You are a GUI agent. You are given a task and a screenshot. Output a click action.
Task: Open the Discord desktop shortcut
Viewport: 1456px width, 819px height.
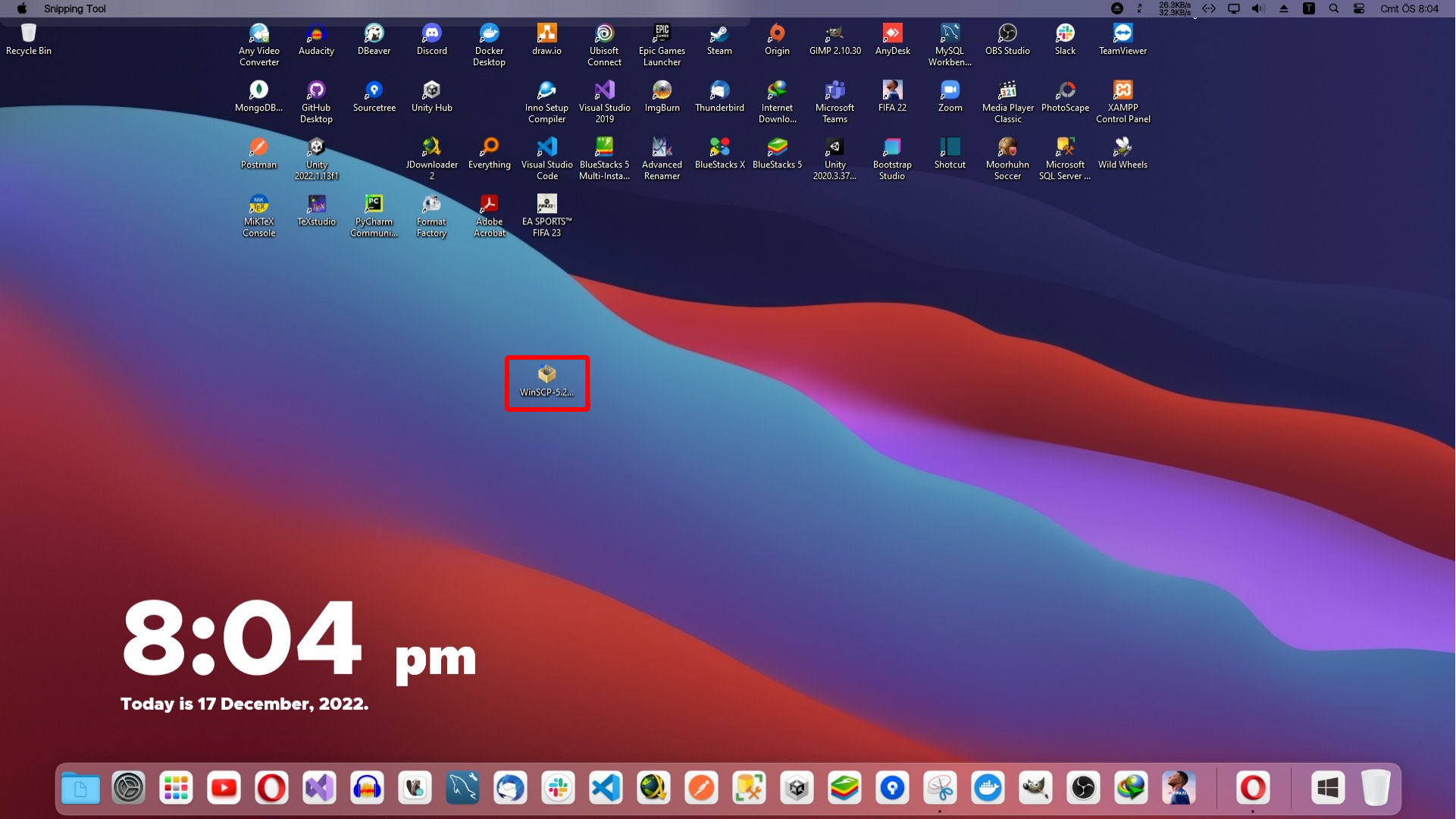click(x=432, y=39)
